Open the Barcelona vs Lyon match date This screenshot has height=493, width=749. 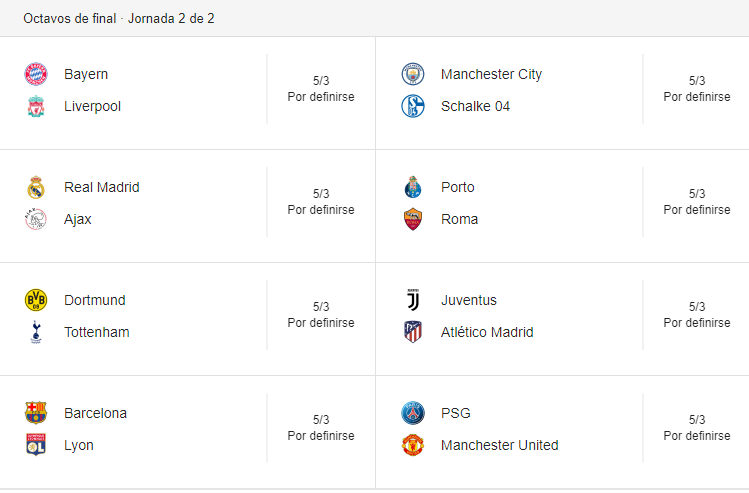click(321, 420)
